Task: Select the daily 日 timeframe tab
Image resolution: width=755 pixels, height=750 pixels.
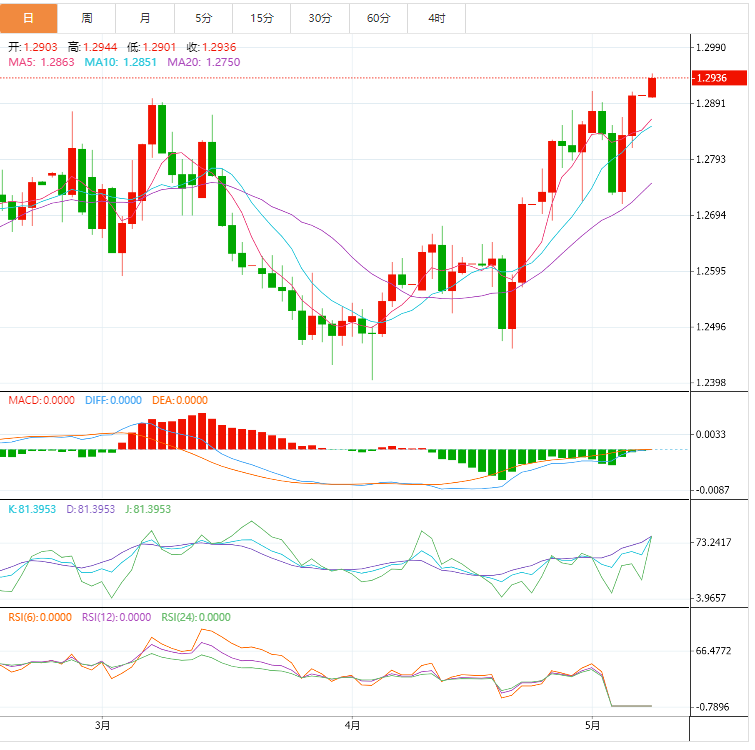Action: coord(28,18)
